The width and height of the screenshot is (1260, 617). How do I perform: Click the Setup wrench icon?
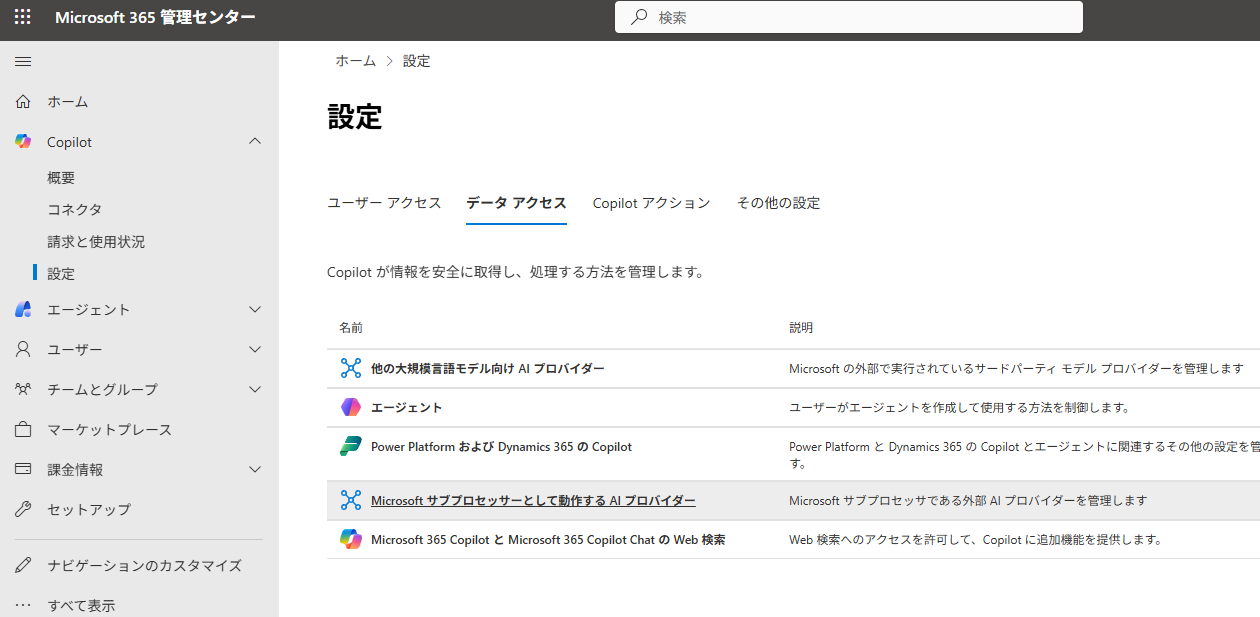[23, 509]
